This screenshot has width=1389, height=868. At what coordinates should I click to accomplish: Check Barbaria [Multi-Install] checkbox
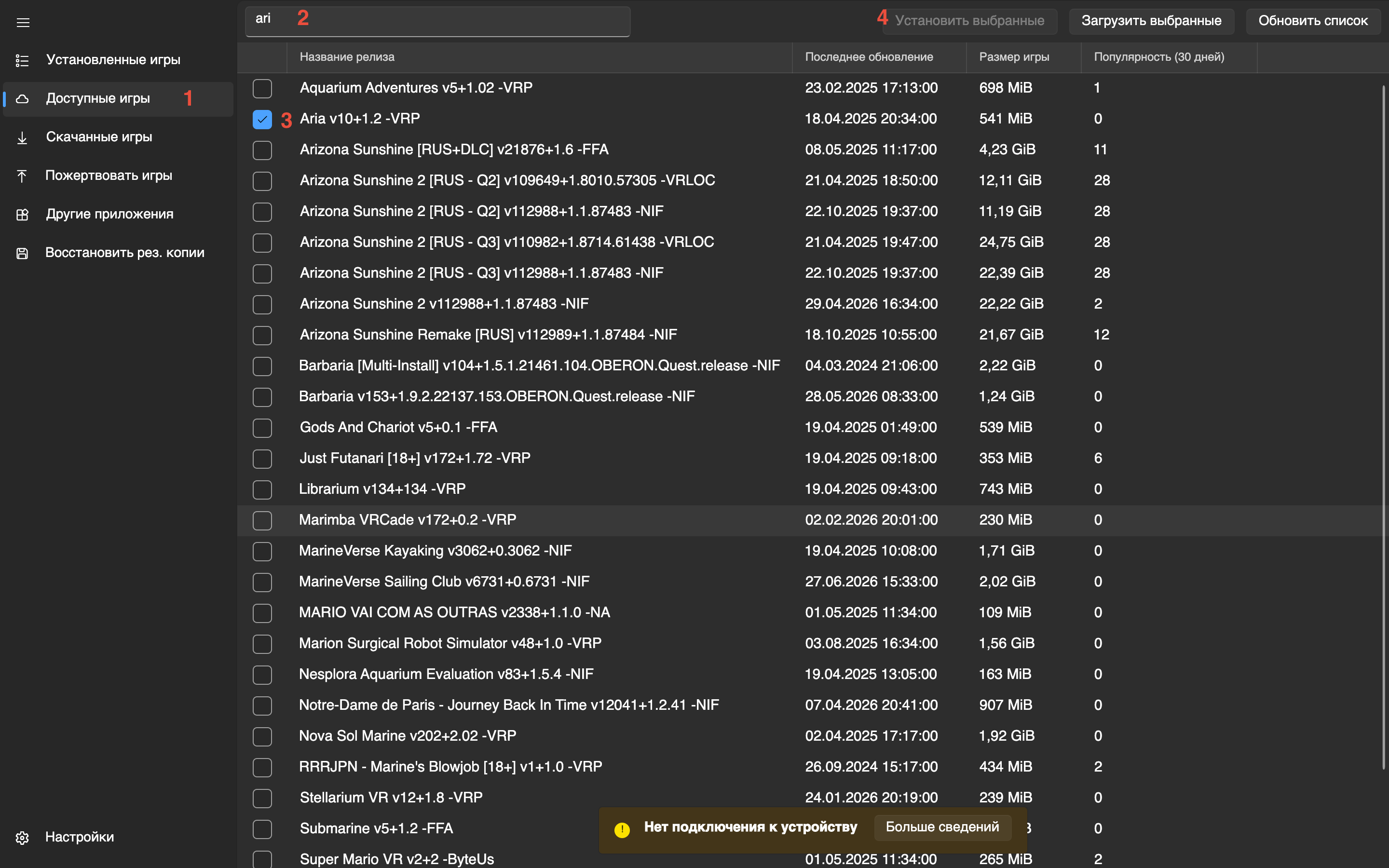coord(262,366)
